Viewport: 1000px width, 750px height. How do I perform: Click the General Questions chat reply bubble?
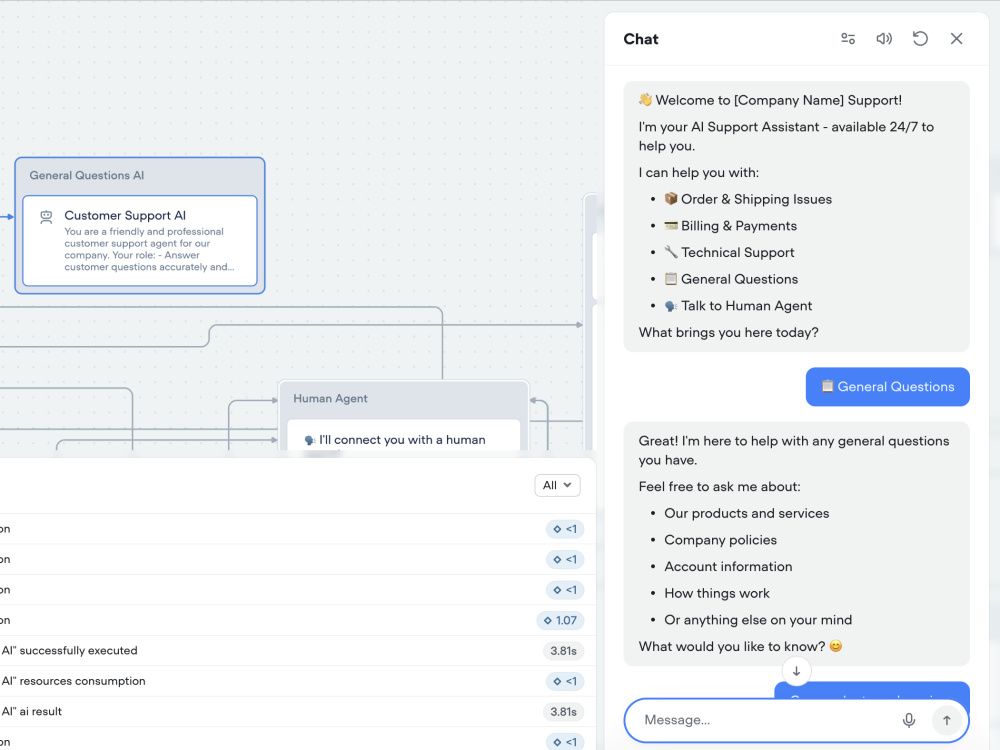coord(887,386)
